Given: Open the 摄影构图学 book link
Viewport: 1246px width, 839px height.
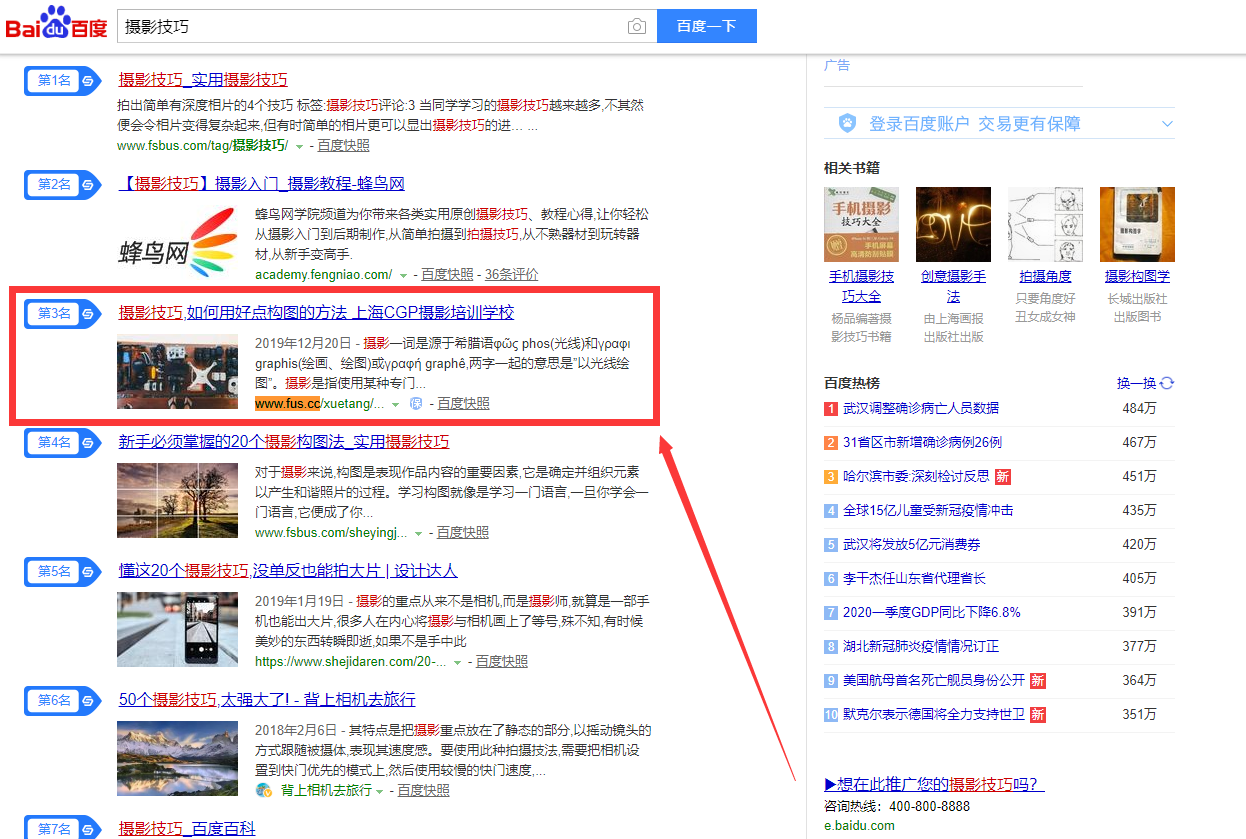Looking at the screenshot, I should coord(1137,276).
